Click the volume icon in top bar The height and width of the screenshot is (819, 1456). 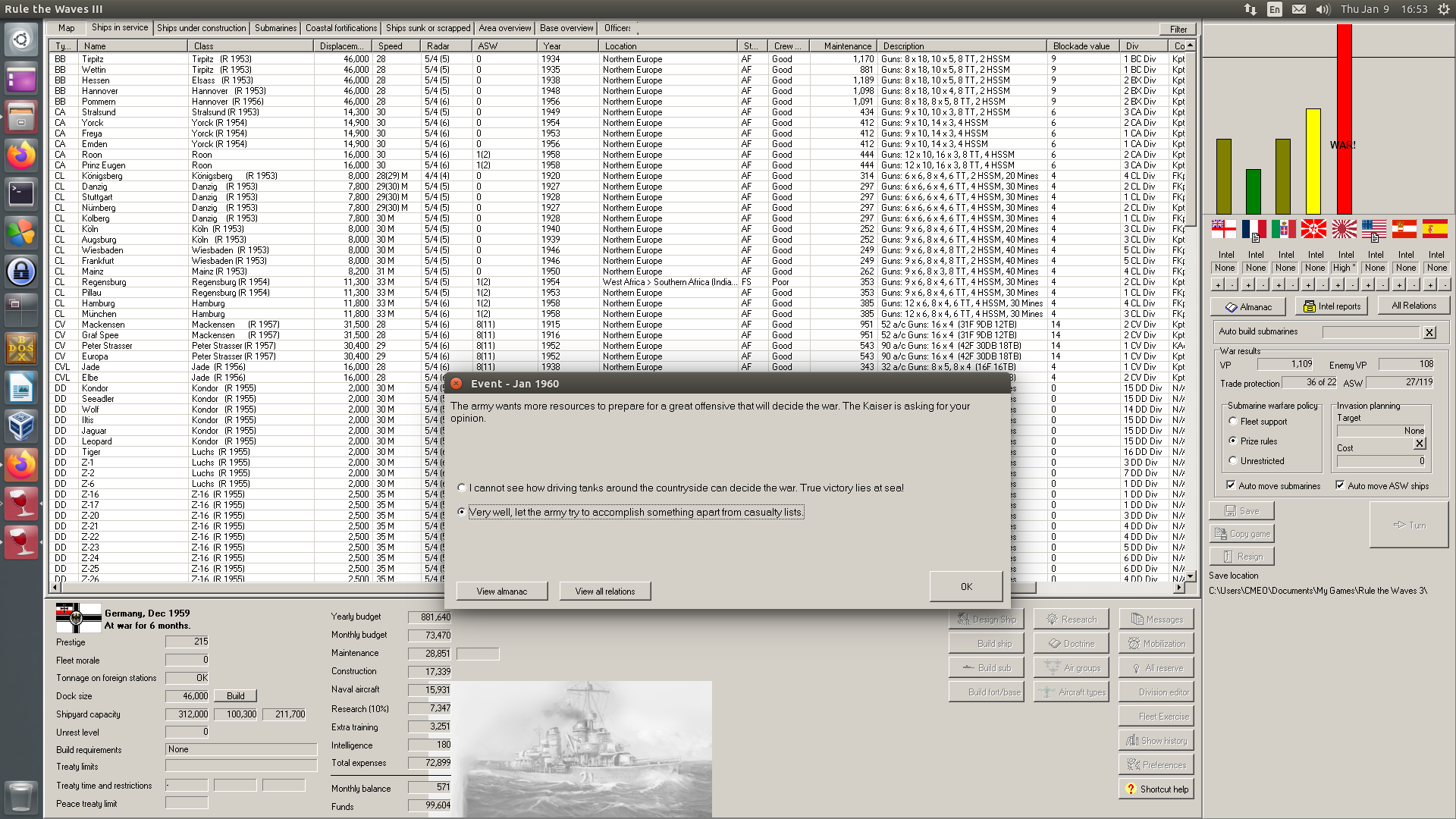pos(1323,9)
